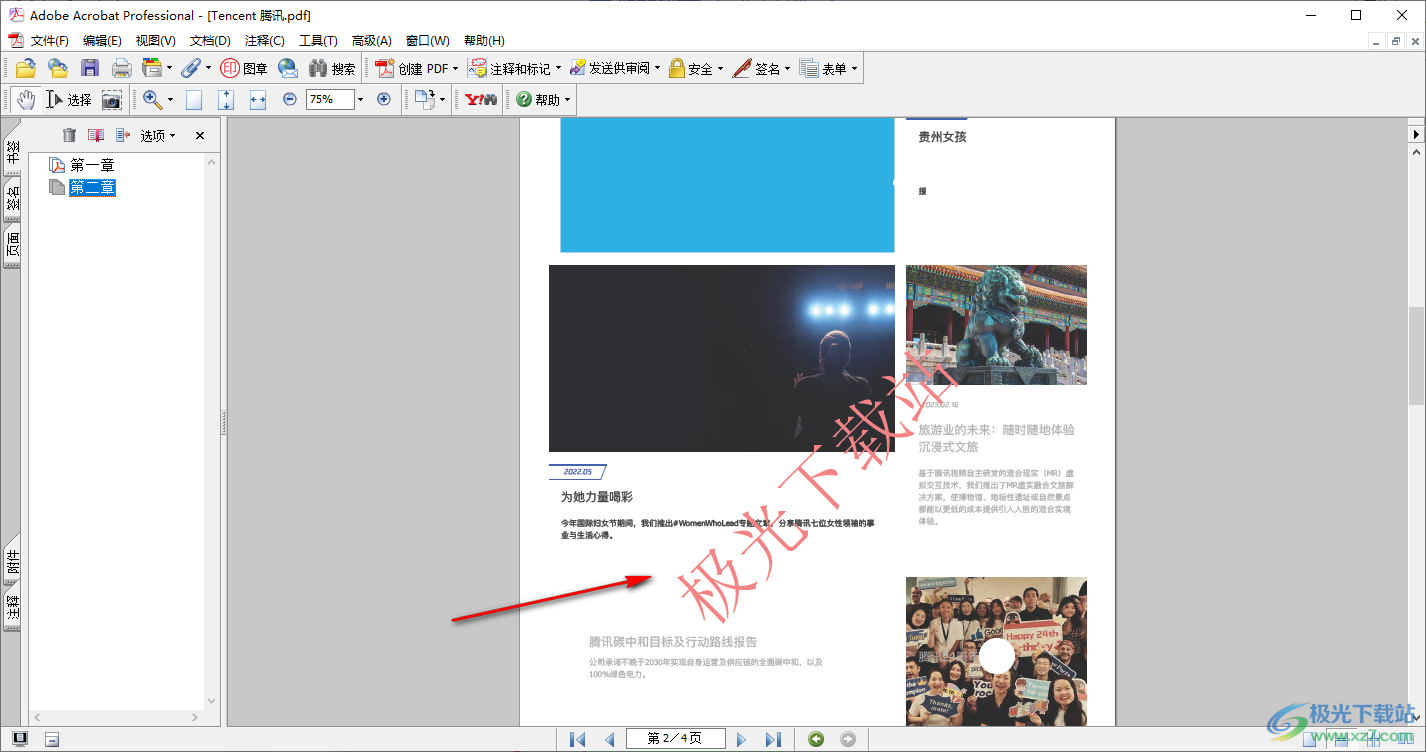Open the 选项 options dropdown in the bookmarks panel
The image size is (1426, 752).
coord(158,135)
